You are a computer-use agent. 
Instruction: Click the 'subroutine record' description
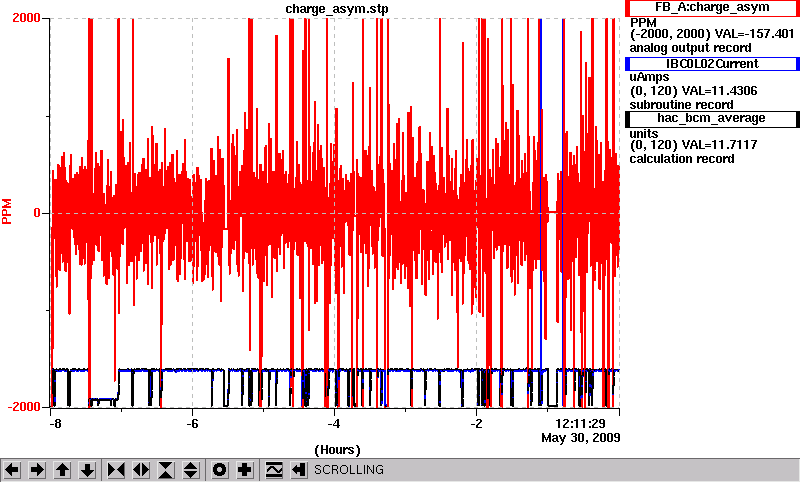point(682,105)
